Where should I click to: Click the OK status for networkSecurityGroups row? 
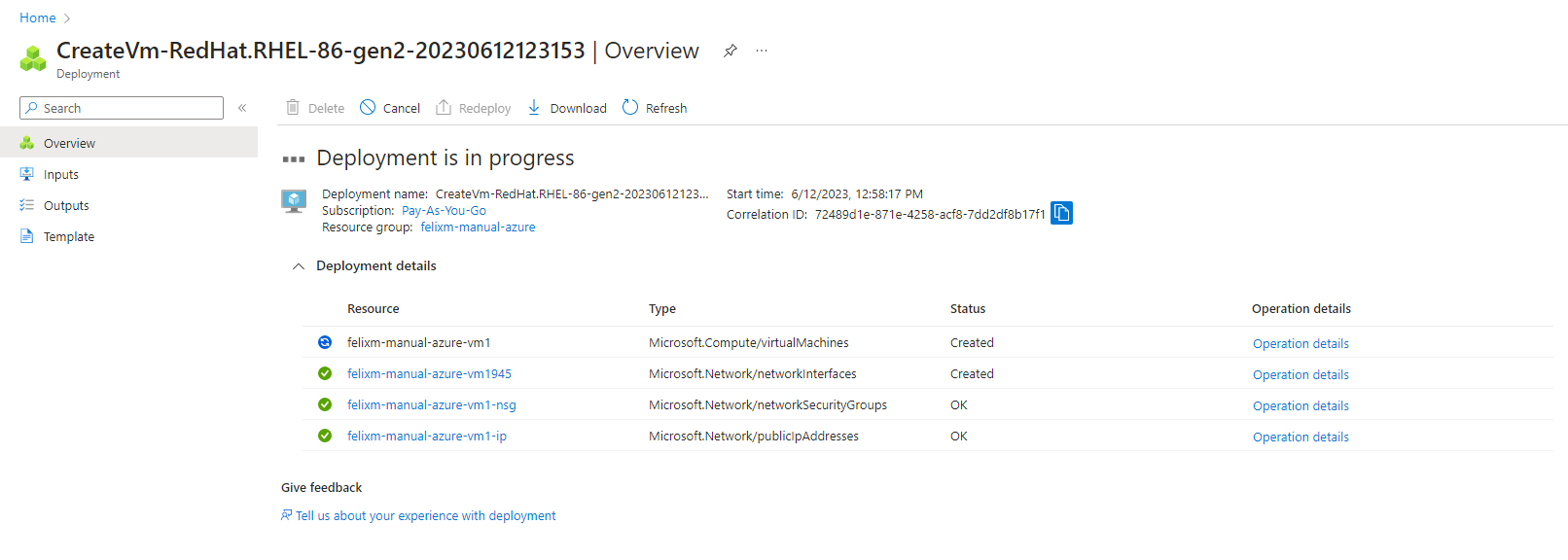(959, 404)
